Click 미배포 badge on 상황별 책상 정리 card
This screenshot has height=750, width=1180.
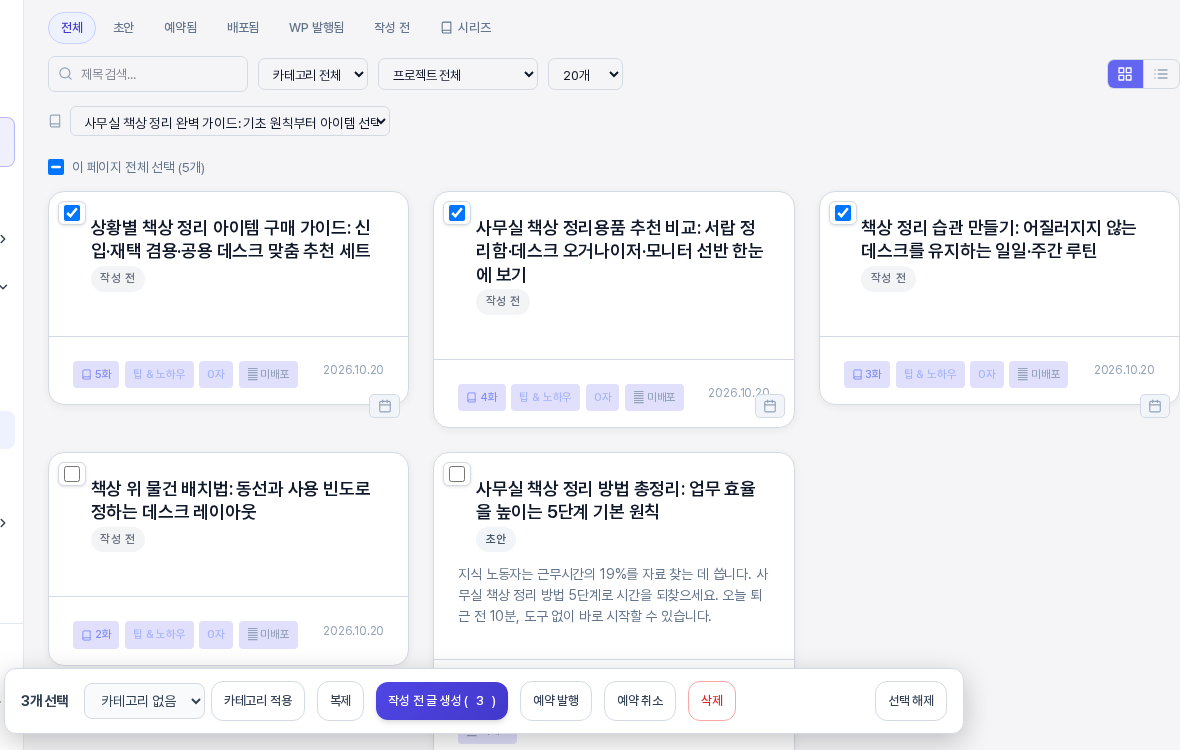coord(269,374)
